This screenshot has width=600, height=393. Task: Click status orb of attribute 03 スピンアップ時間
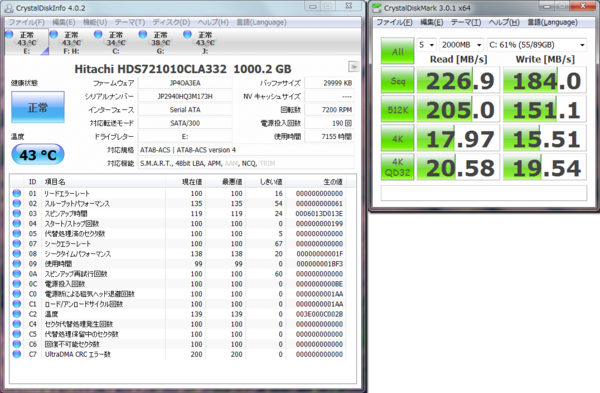tap(16, 213)
